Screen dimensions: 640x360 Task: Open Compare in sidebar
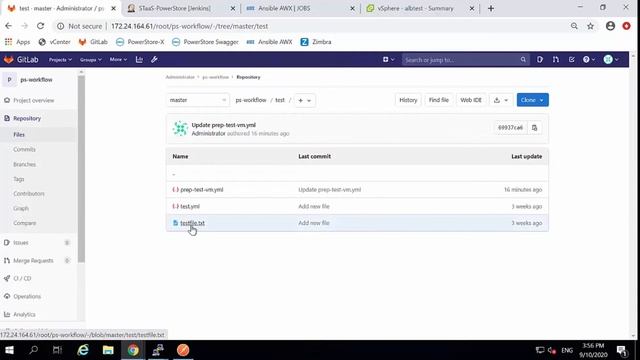24,223
